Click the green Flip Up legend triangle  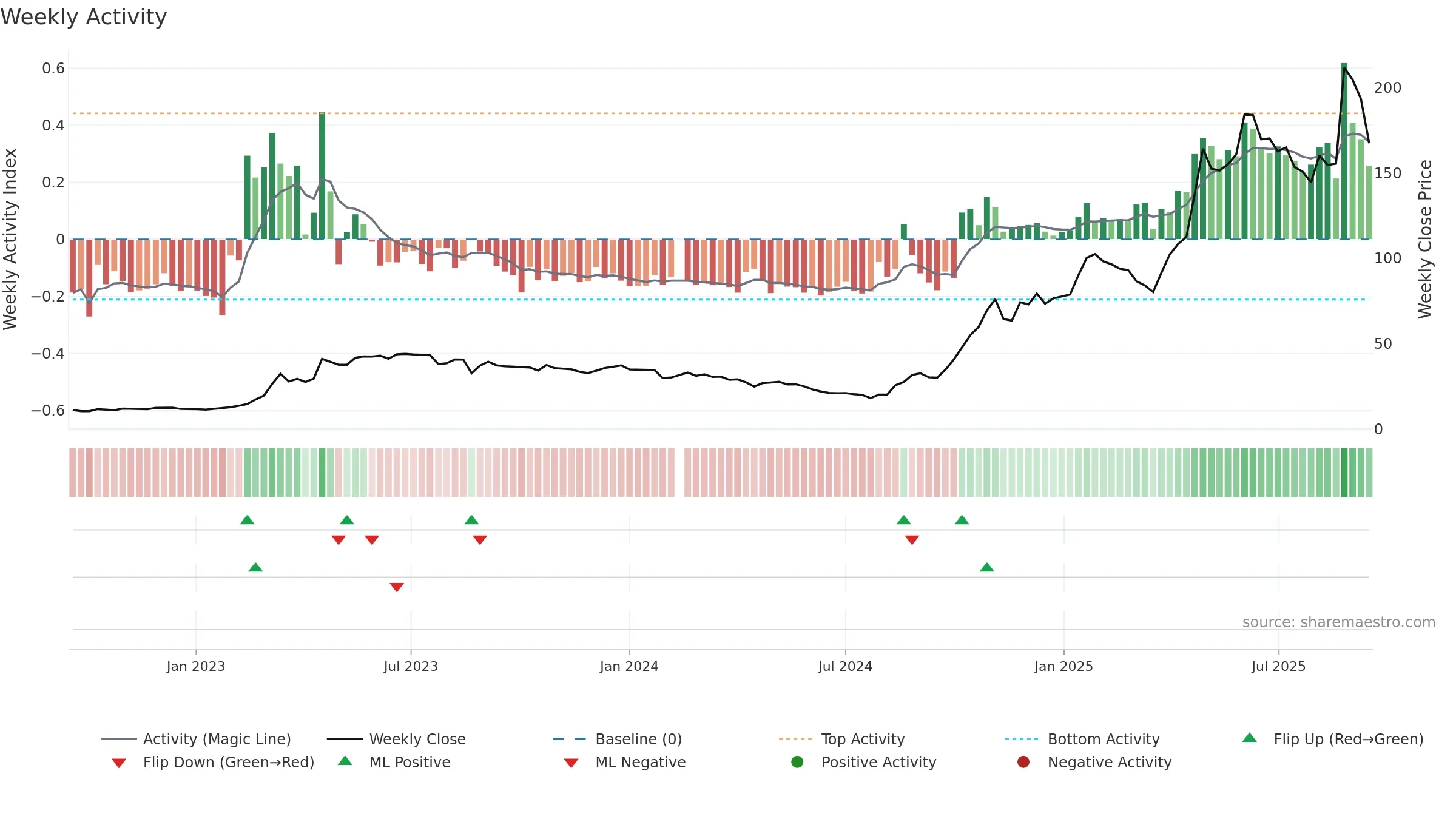pos(1250,738)
